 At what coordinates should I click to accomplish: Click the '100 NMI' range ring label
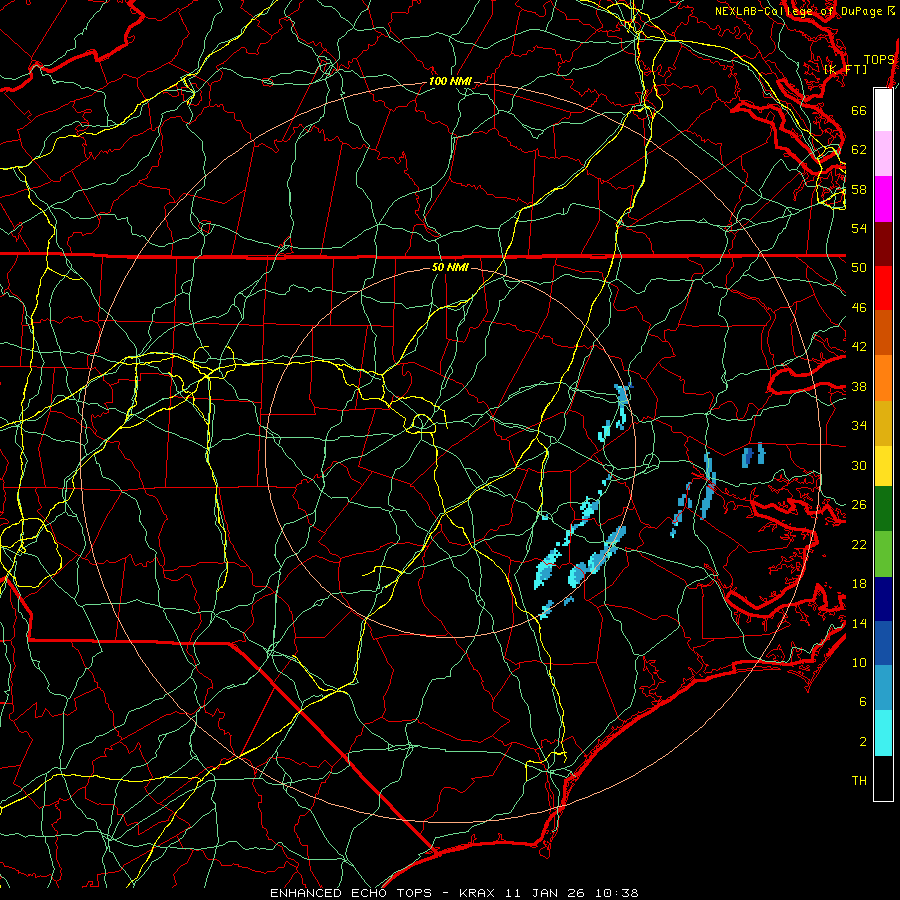point(450,82)
